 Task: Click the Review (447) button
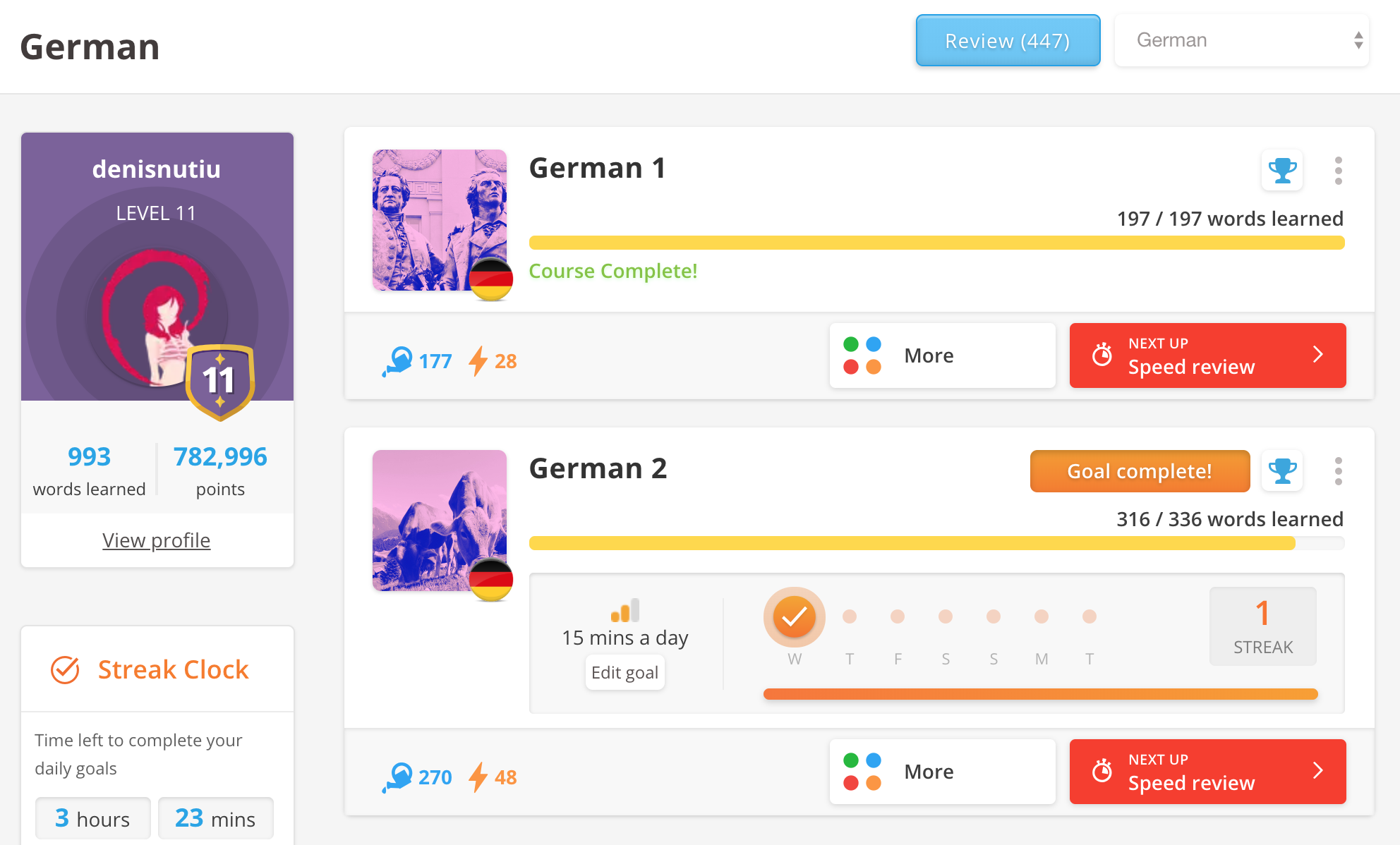(1007, 41)
